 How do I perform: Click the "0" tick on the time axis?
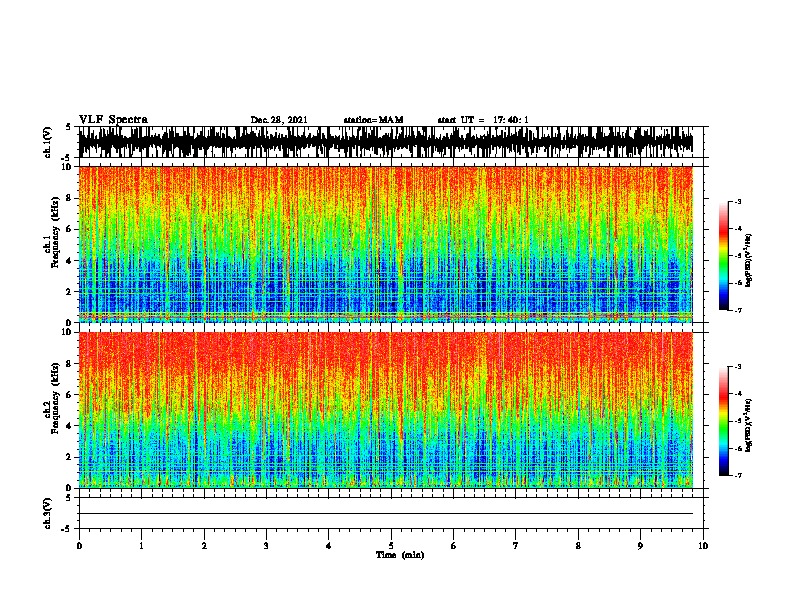point(79,546)
